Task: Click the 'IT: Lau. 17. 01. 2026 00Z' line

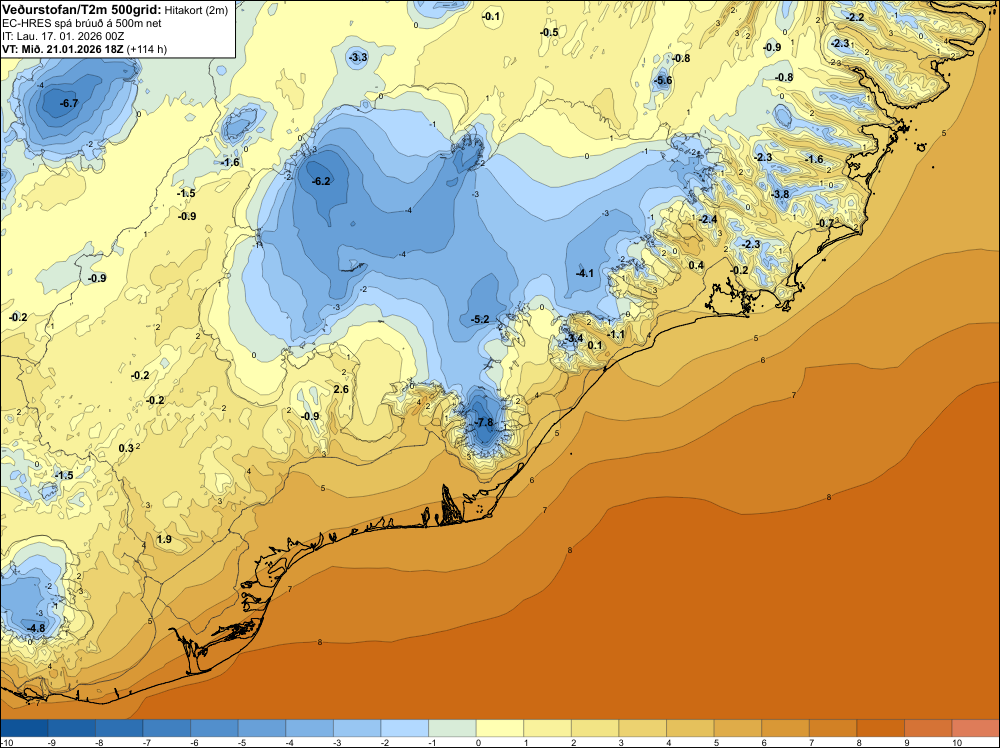Action: coord(62,36)
